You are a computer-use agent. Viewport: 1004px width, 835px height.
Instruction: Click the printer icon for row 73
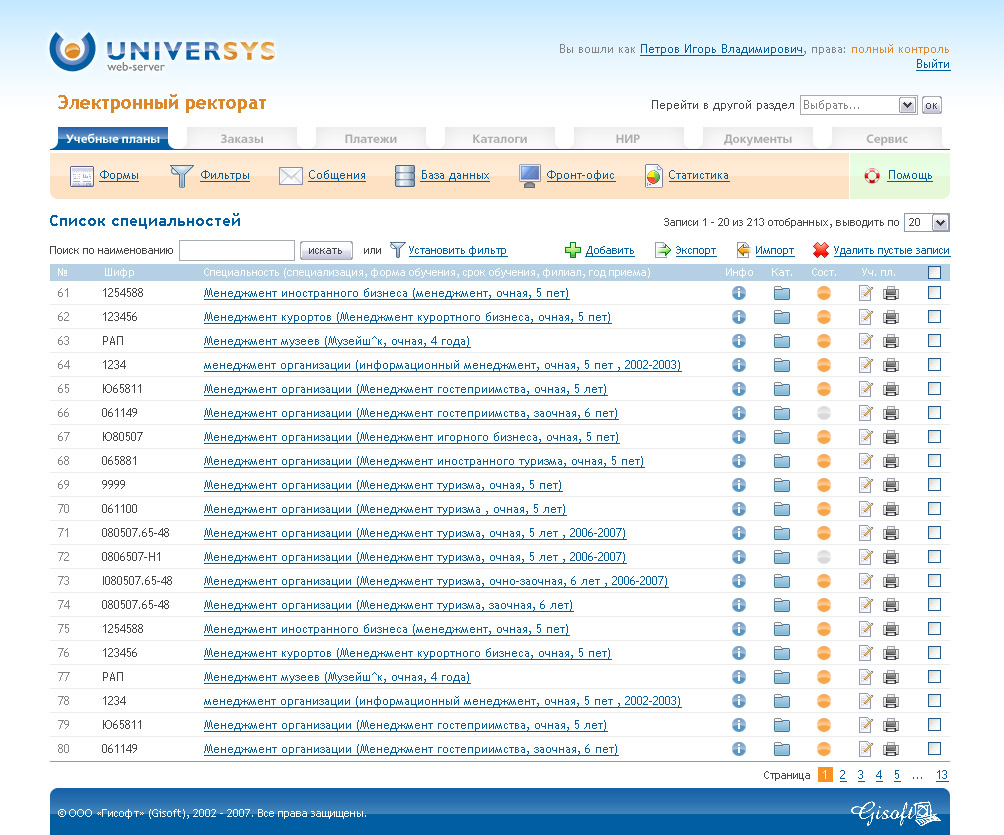[890, 581]
